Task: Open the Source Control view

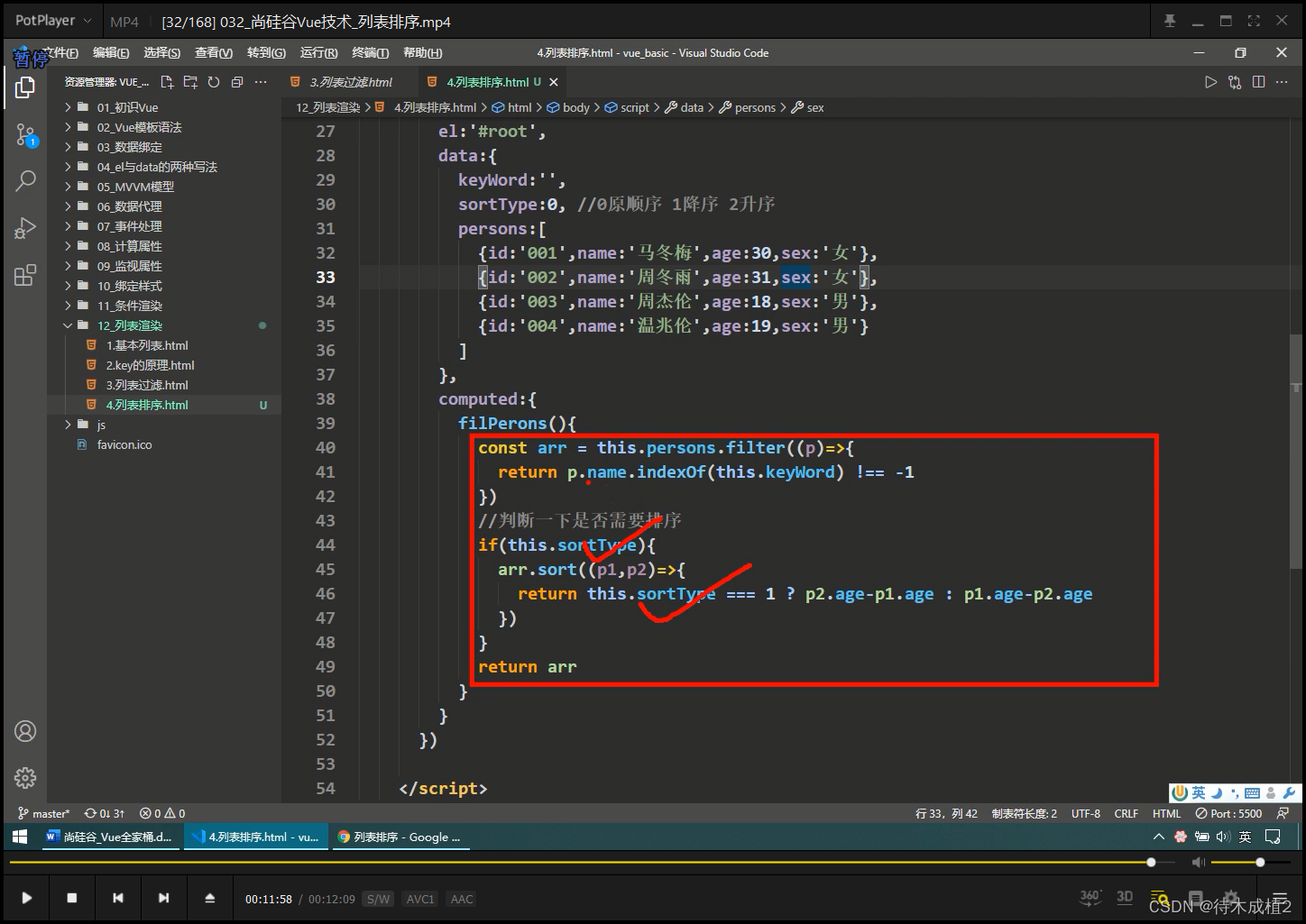Action: tap(25, 135)
